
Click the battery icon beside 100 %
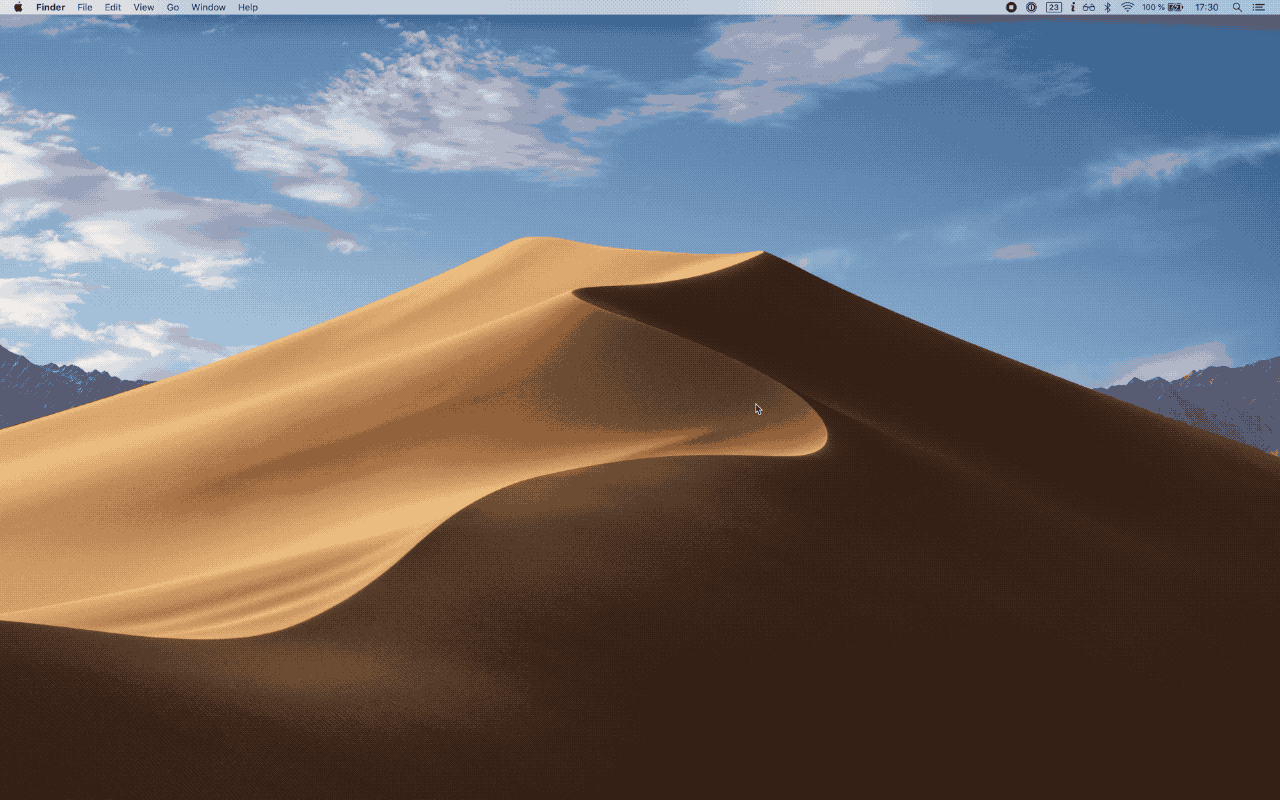1176,7
